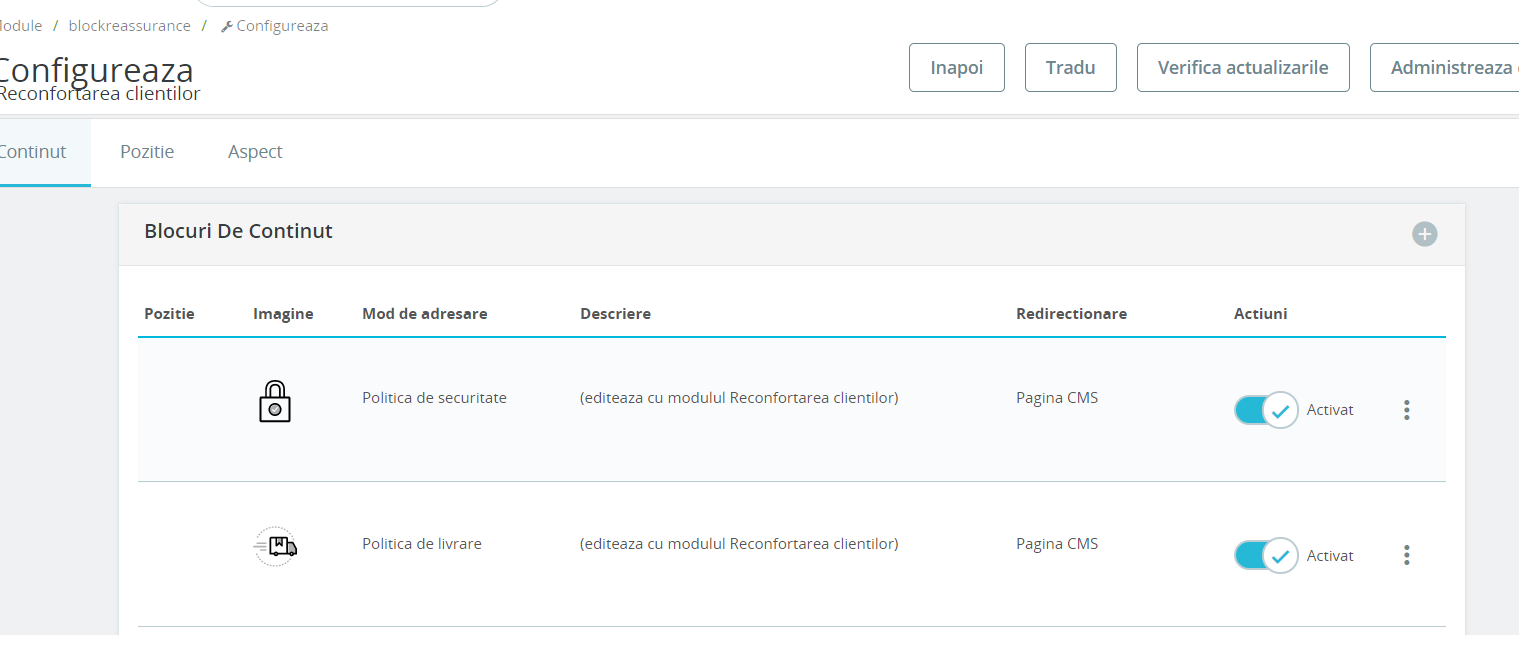Open actions menu for Politica de securitate

pyautogui.click(x=1406, y=410)
